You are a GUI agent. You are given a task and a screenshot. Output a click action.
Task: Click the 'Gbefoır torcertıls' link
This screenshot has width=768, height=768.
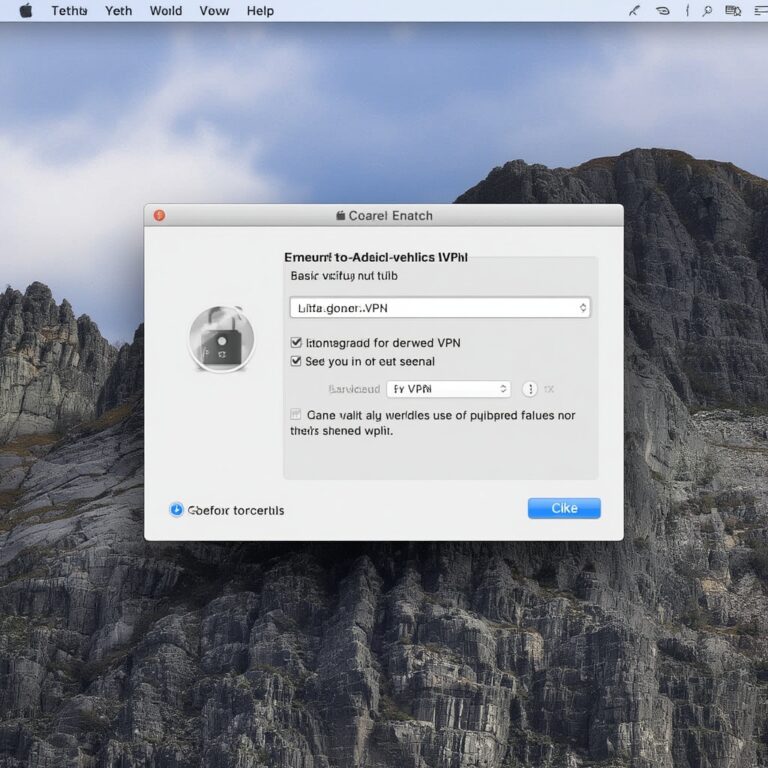(x=236, y=510)
